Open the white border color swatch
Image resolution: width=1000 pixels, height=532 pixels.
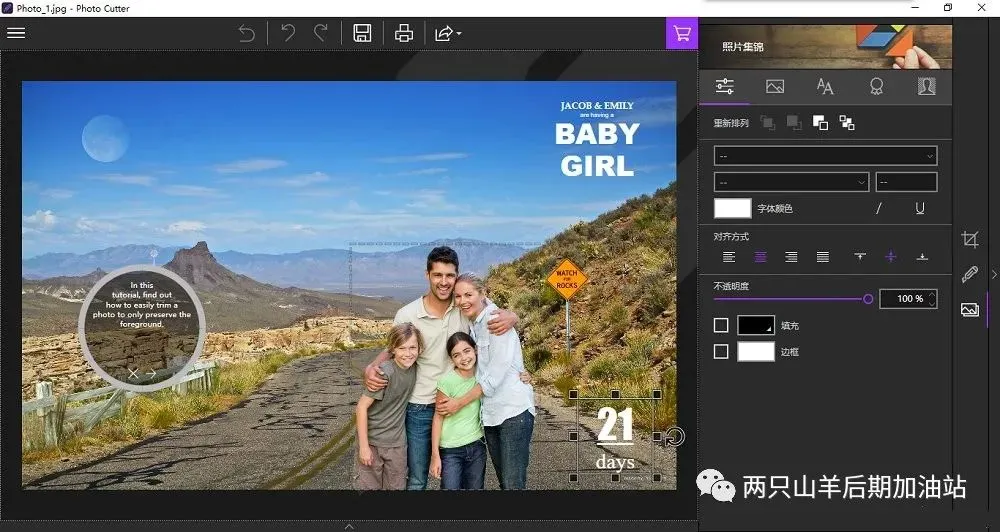pos(756,351)
